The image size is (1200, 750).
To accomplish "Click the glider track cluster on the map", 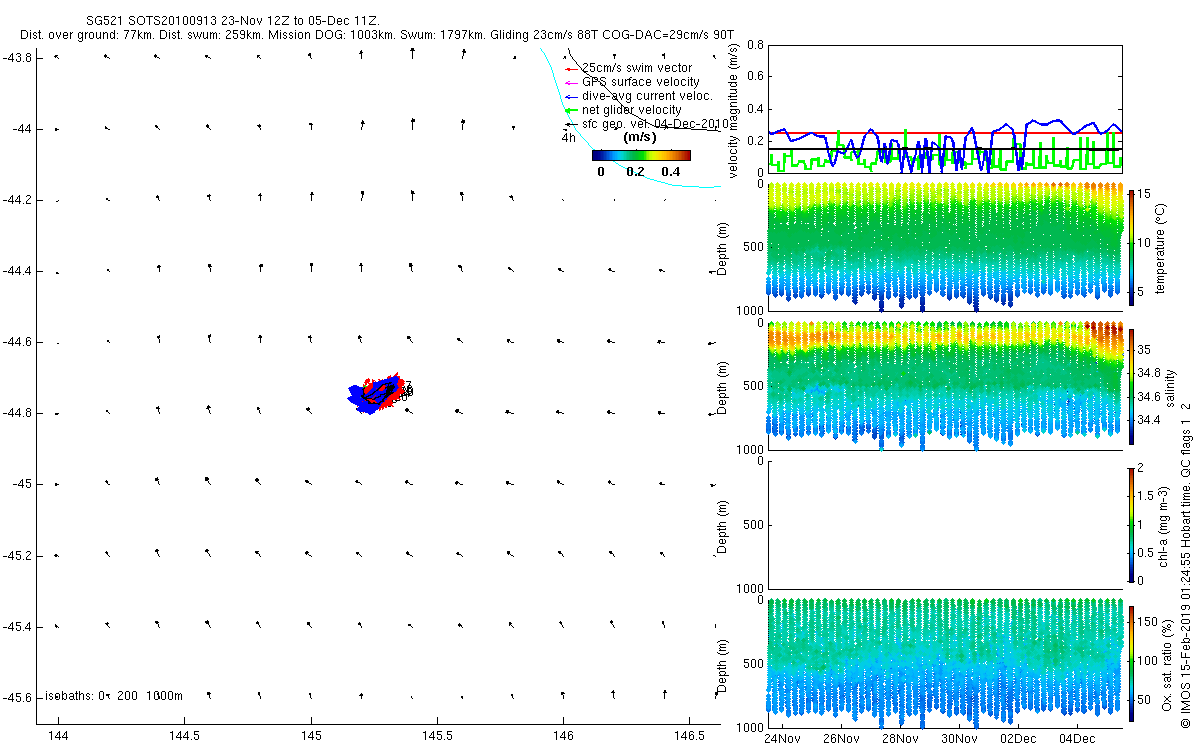I will [x=378, y=393].
